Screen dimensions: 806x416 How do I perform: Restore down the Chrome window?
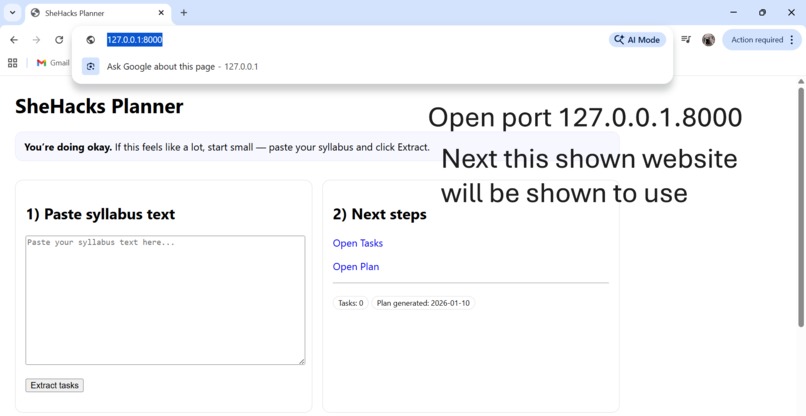coord(762,12)
